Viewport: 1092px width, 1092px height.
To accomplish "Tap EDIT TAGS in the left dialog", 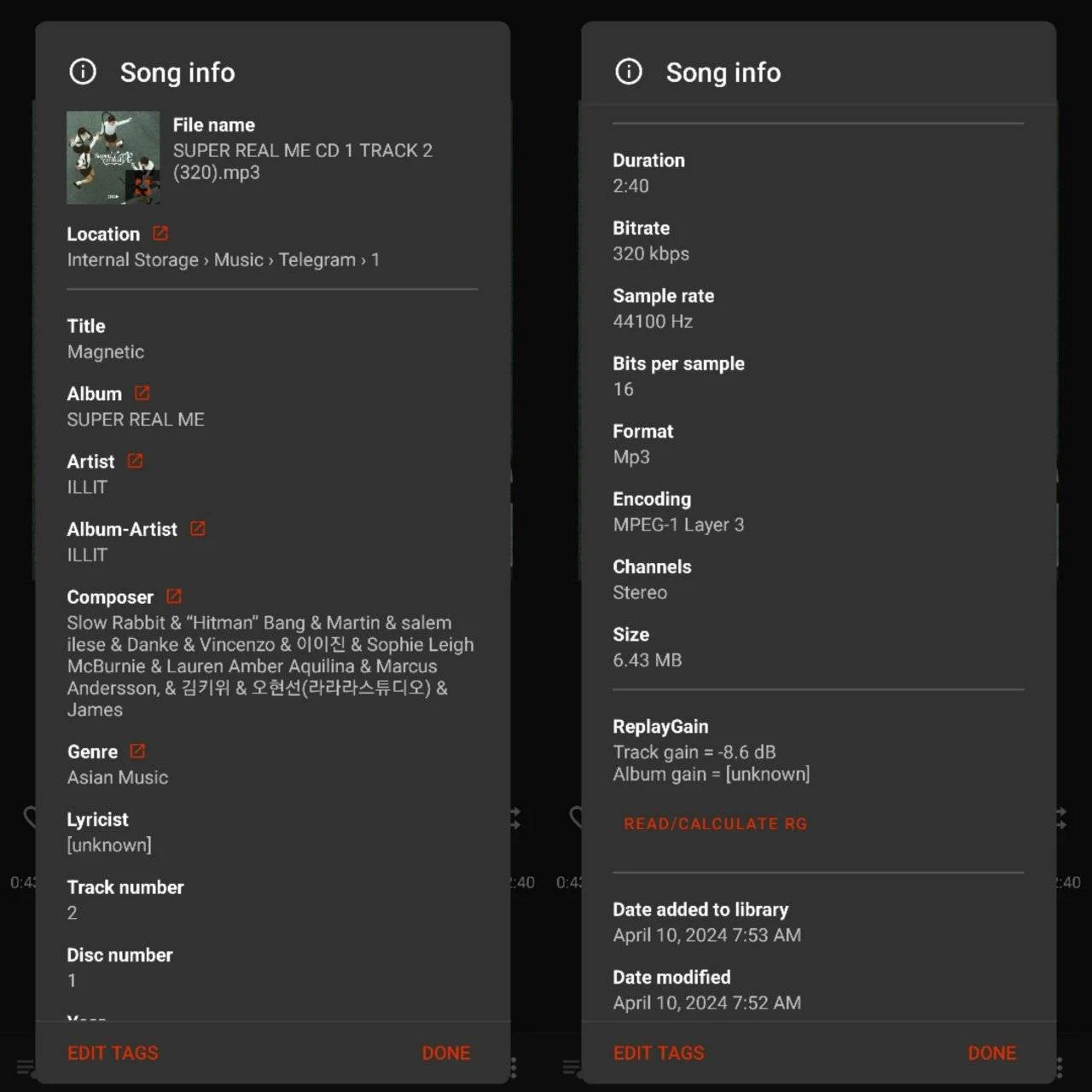I will [x=113, y=1053].
